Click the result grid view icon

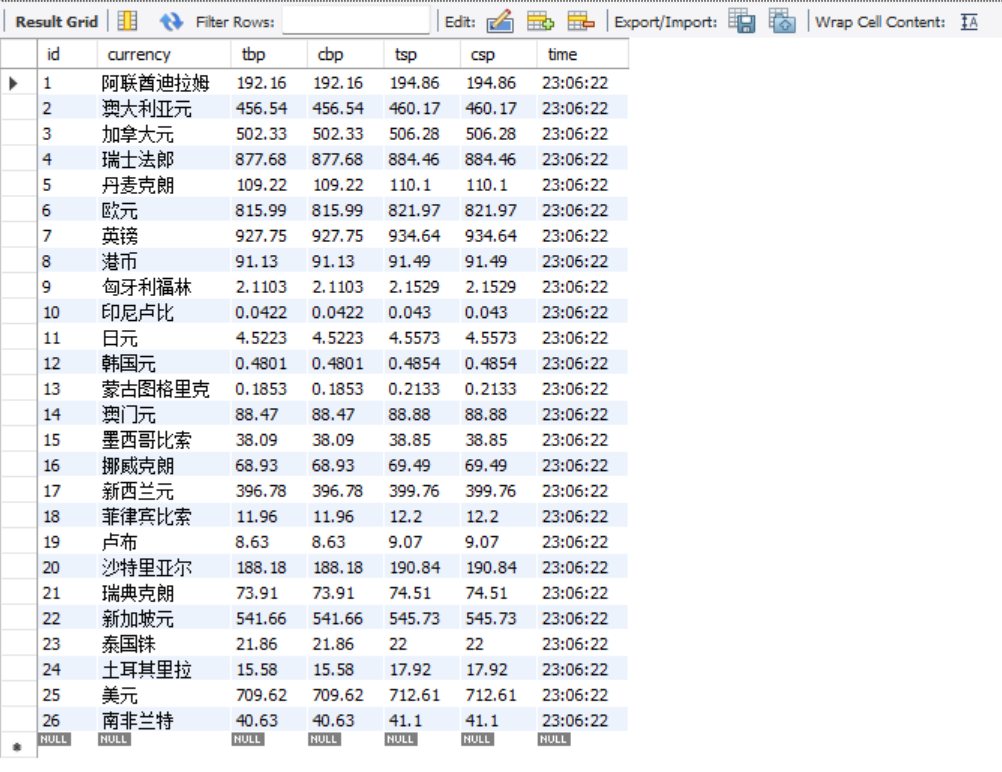click(127, 21)
